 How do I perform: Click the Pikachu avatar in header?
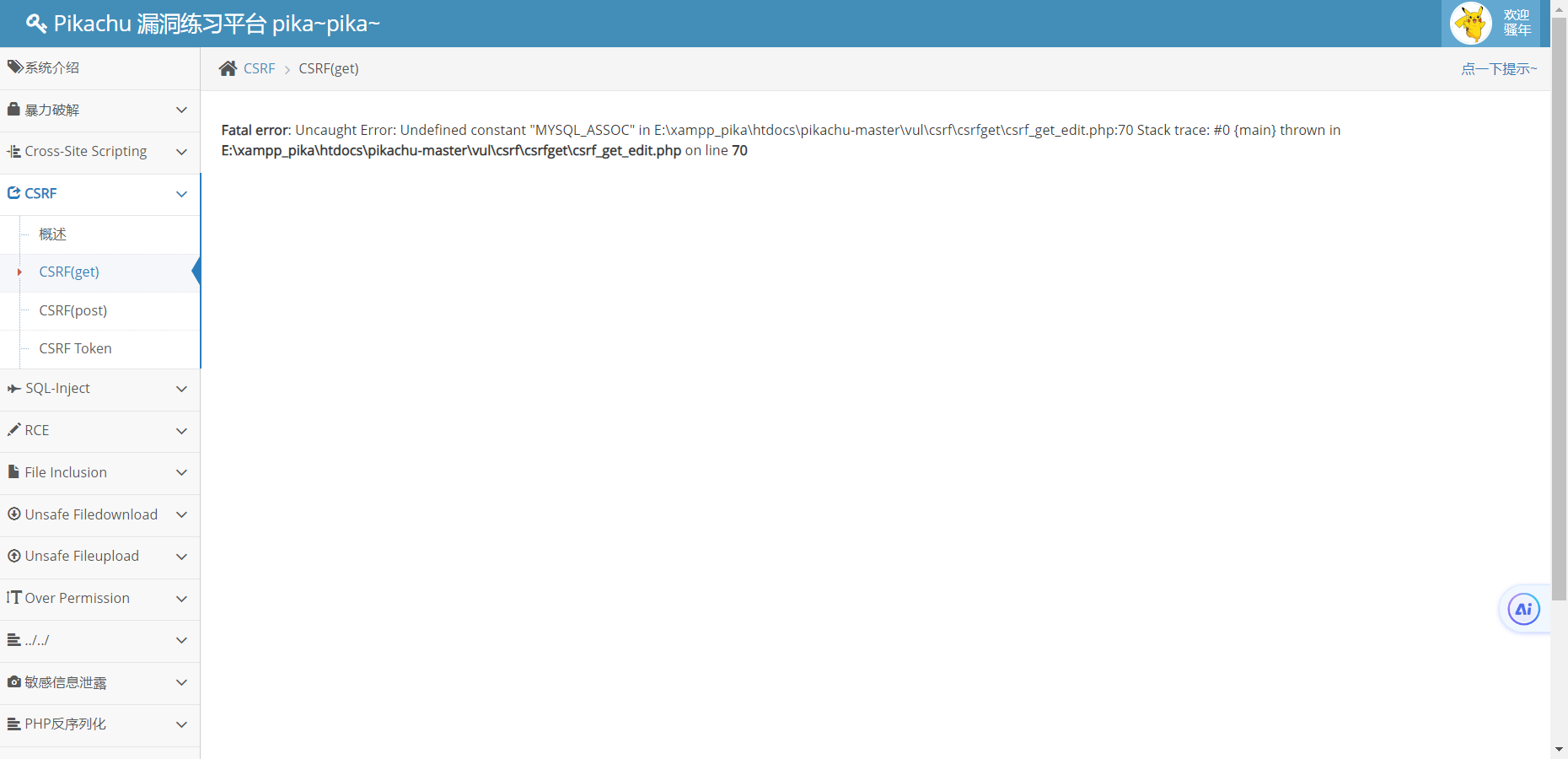(1471, 23)
